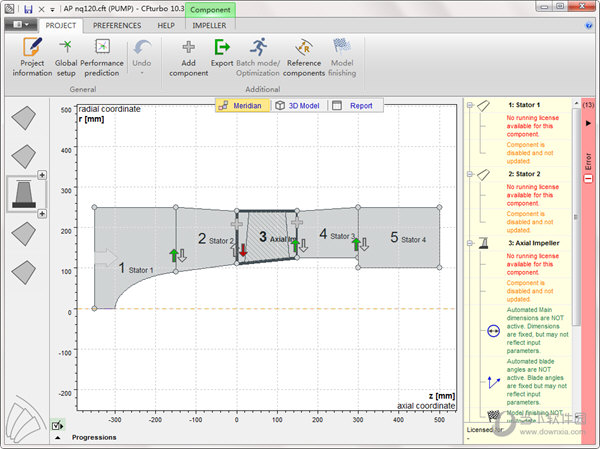
Task: Open the quick access toolbar customize arrow
Action: click(x=52, y=10)
